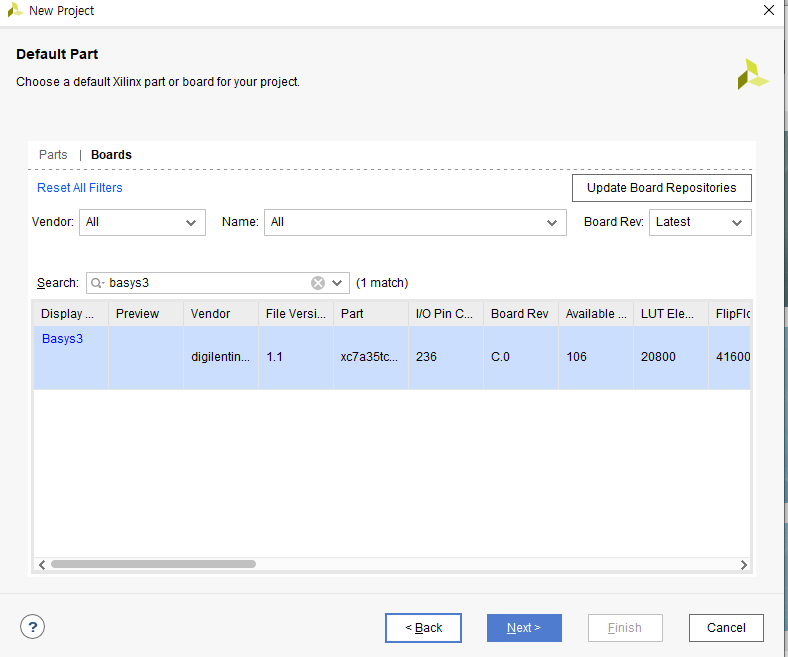Switch to the Parts tab
This screenshot has width=788, height=657.
coord(53,155)
